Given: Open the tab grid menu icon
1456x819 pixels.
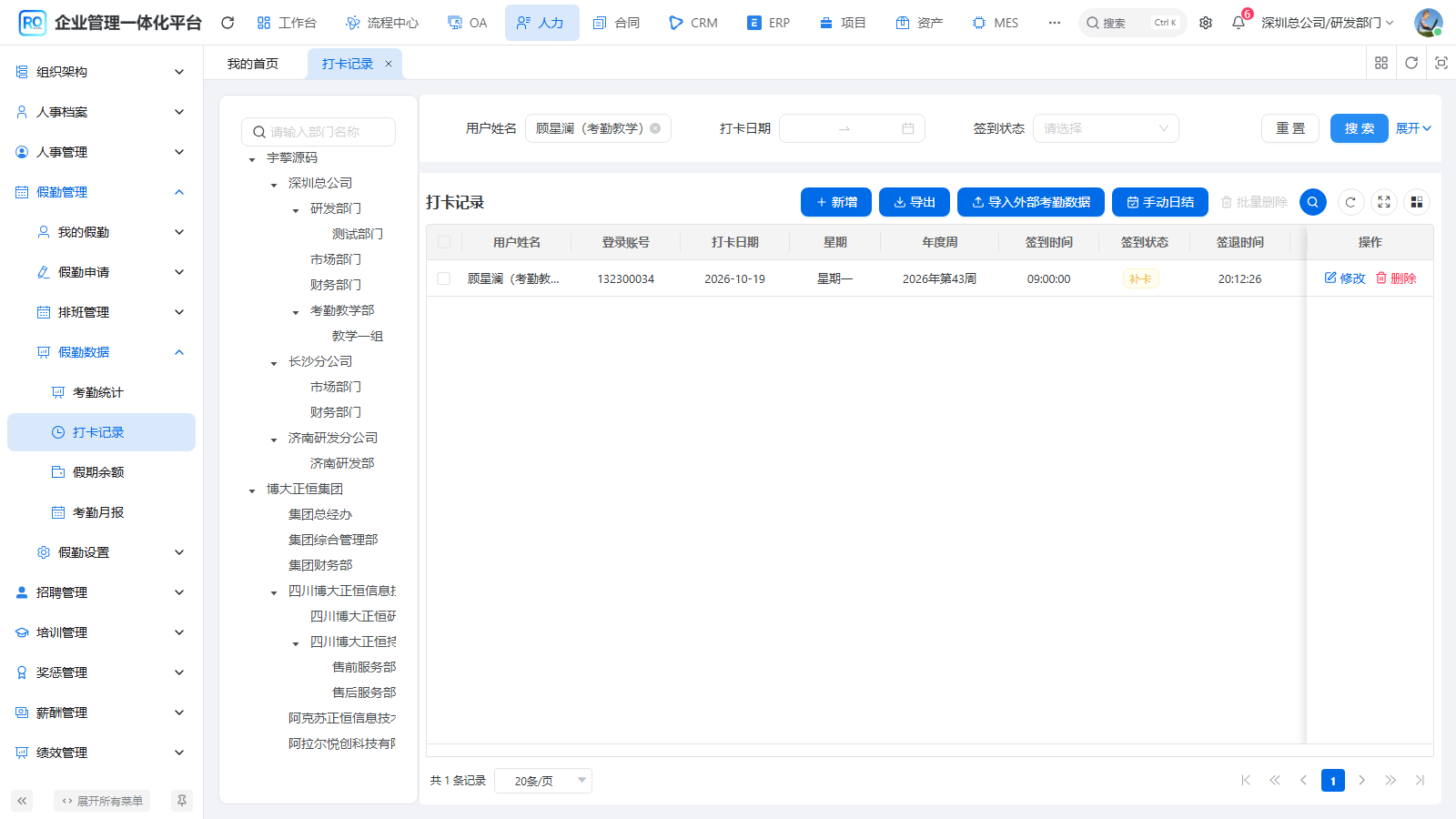Looking at the screenshot, I should (x=1381, y=63).
